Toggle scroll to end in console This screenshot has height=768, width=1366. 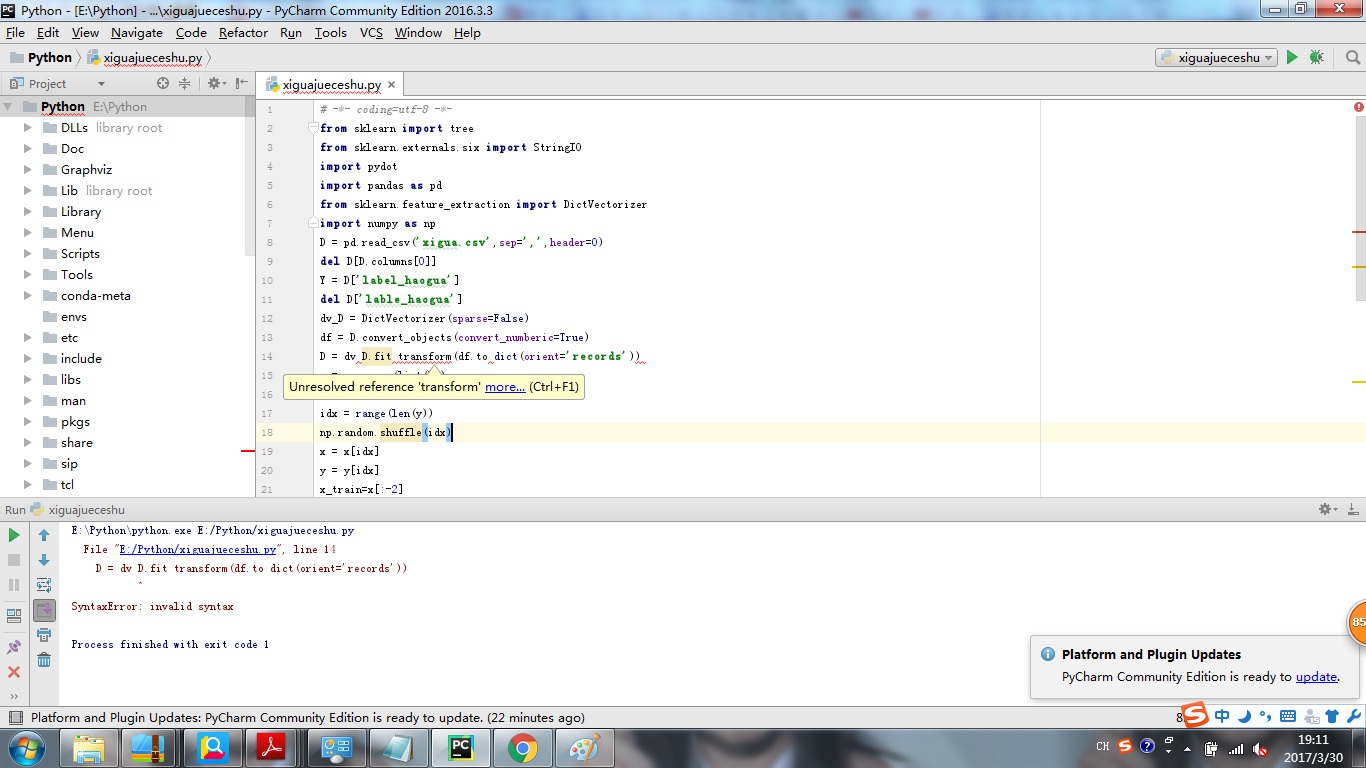point(44,610)
